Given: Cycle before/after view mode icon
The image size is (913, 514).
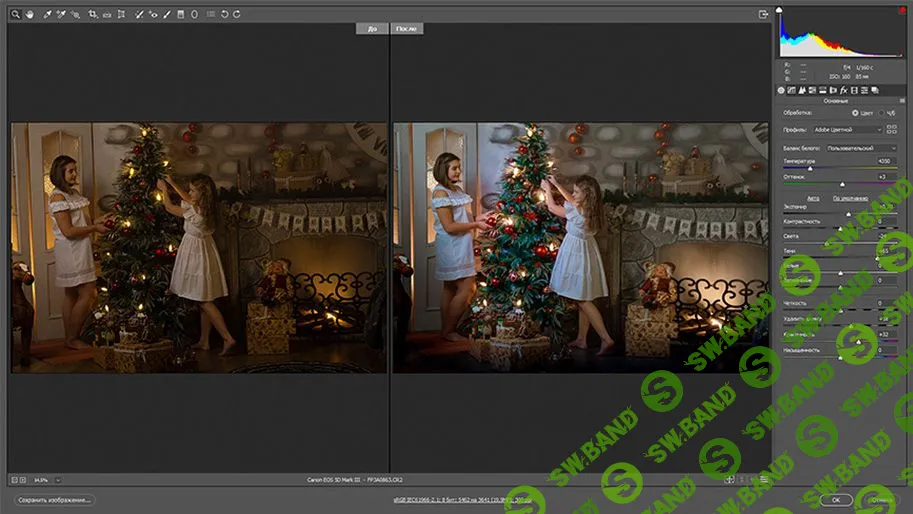Looking at the screenshot, I should point(729,480).
